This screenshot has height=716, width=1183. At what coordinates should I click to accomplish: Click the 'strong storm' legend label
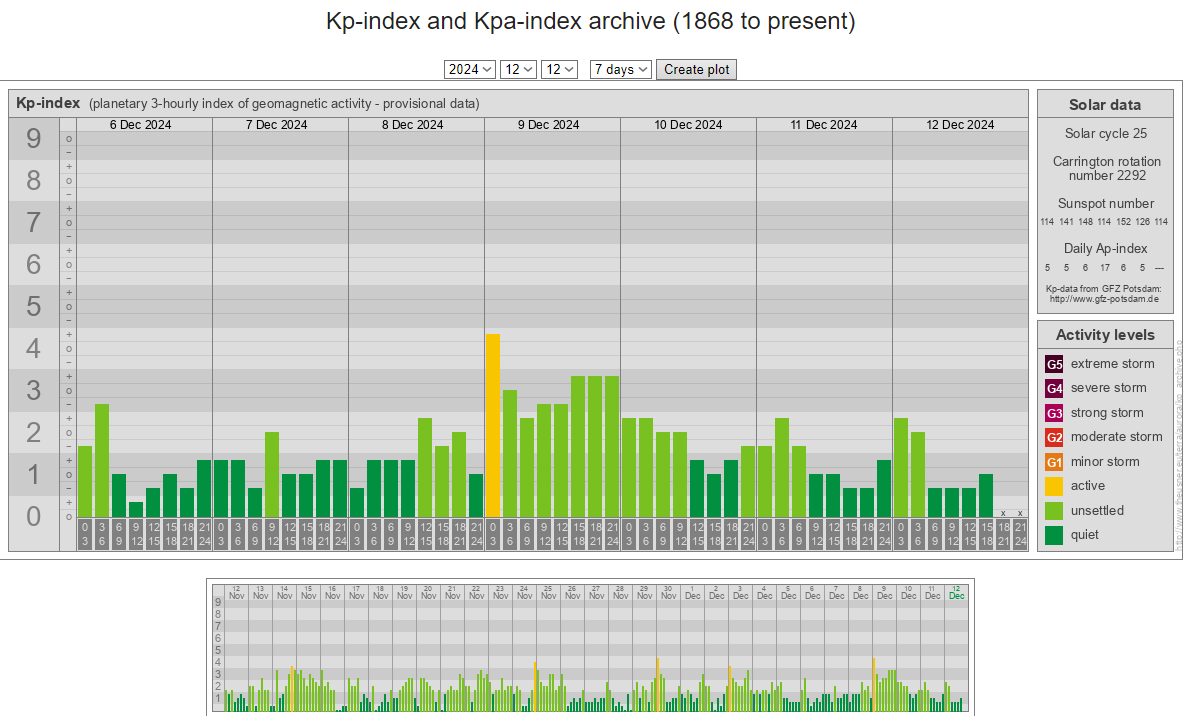pos(1107,413)
